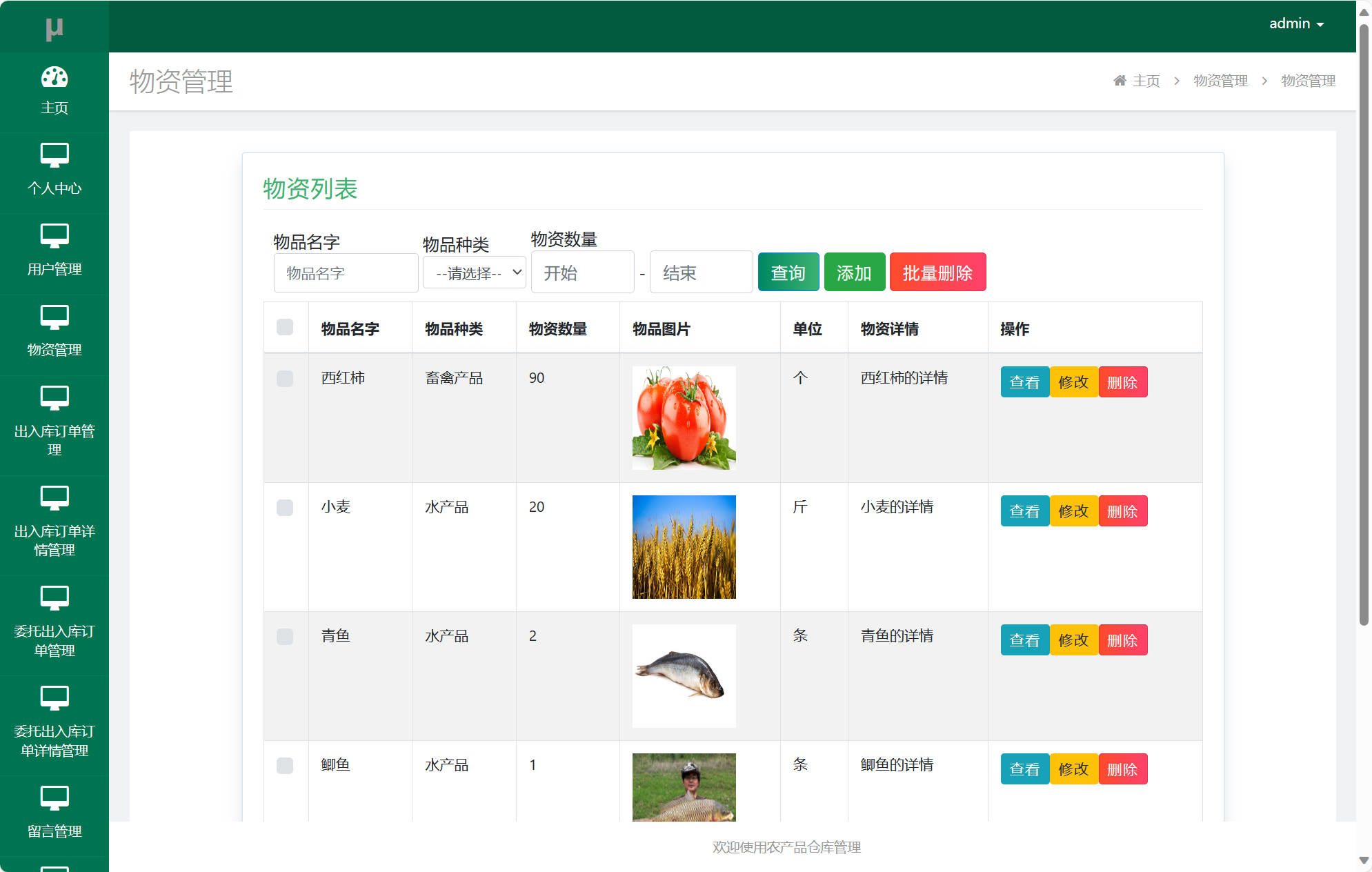Open 个人中心 from the sidebar
This screenshot has width=1372, height=872.
point(54,169)
